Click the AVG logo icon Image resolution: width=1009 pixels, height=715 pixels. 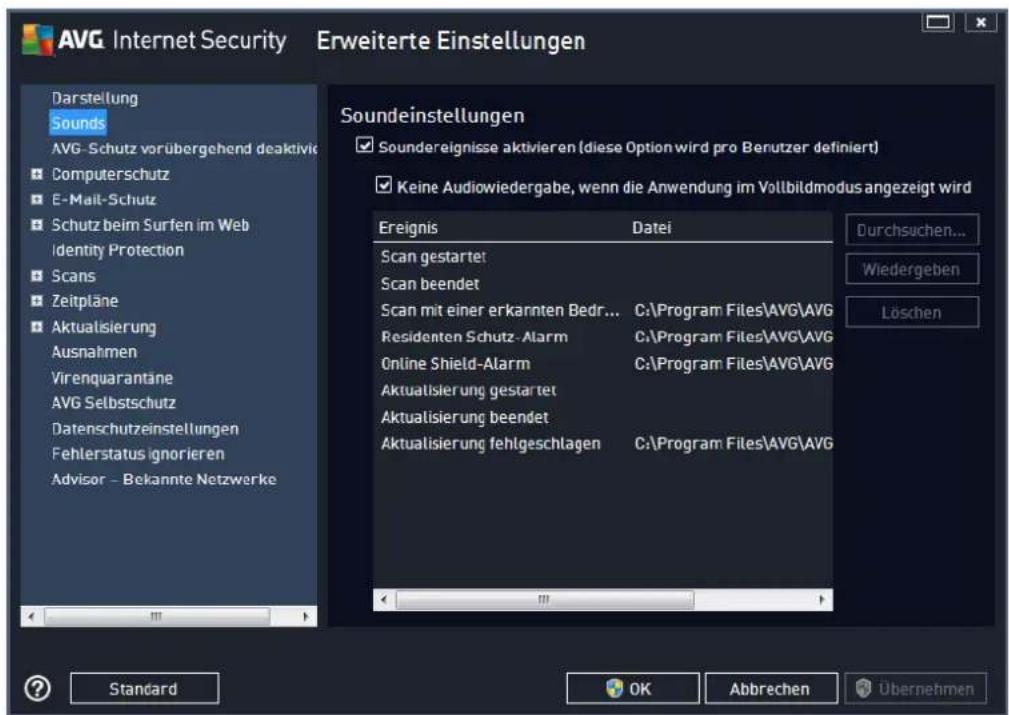pos(37,40)
